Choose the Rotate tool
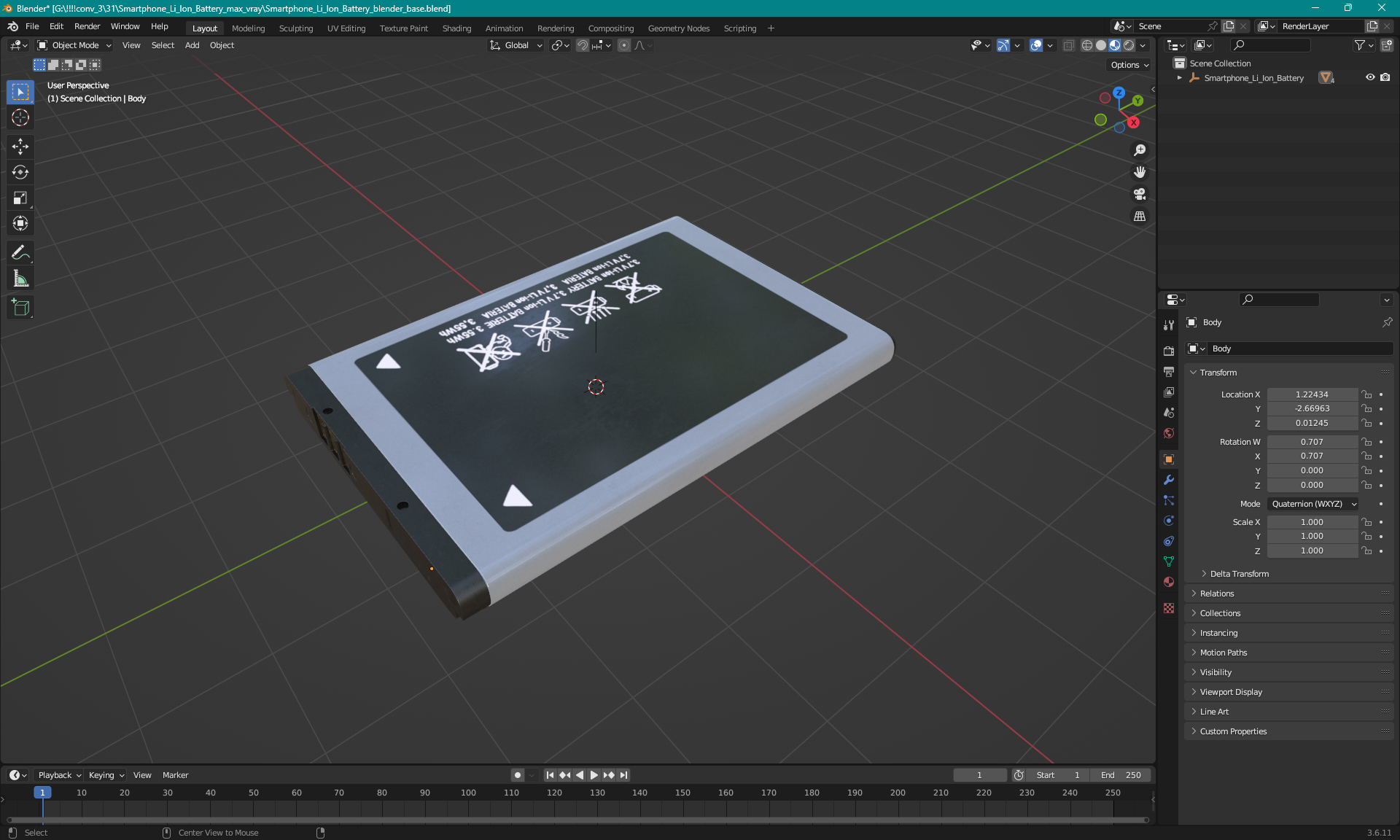Viewport: 1400px width, 840px height. [20, 172]
